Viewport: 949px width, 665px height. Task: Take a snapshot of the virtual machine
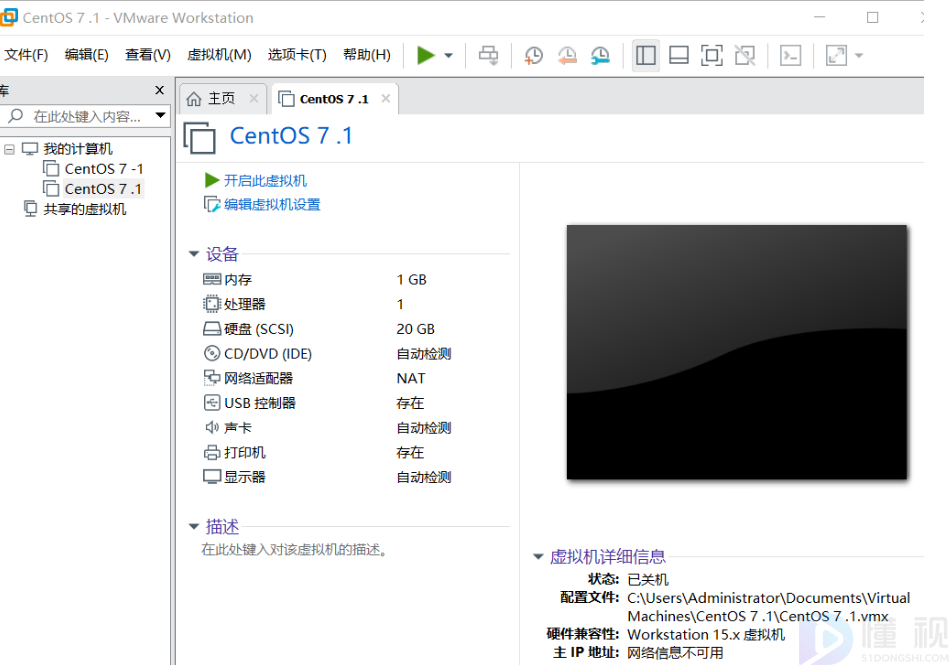point(534,56)
